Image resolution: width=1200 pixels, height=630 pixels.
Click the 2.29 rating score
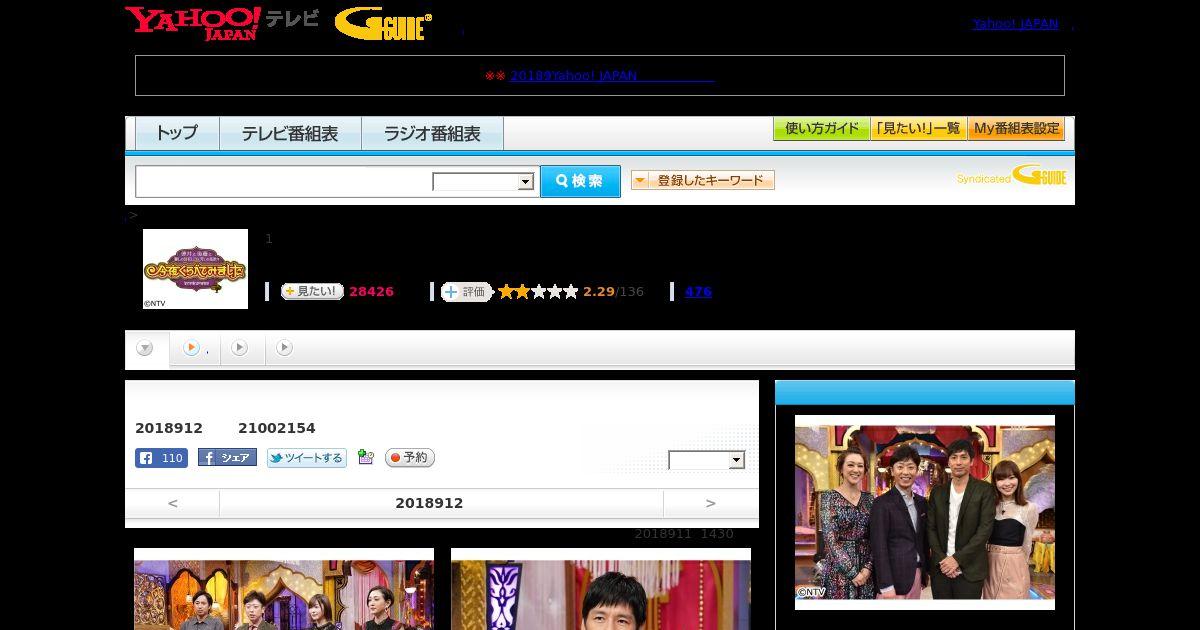pos(598,291)
